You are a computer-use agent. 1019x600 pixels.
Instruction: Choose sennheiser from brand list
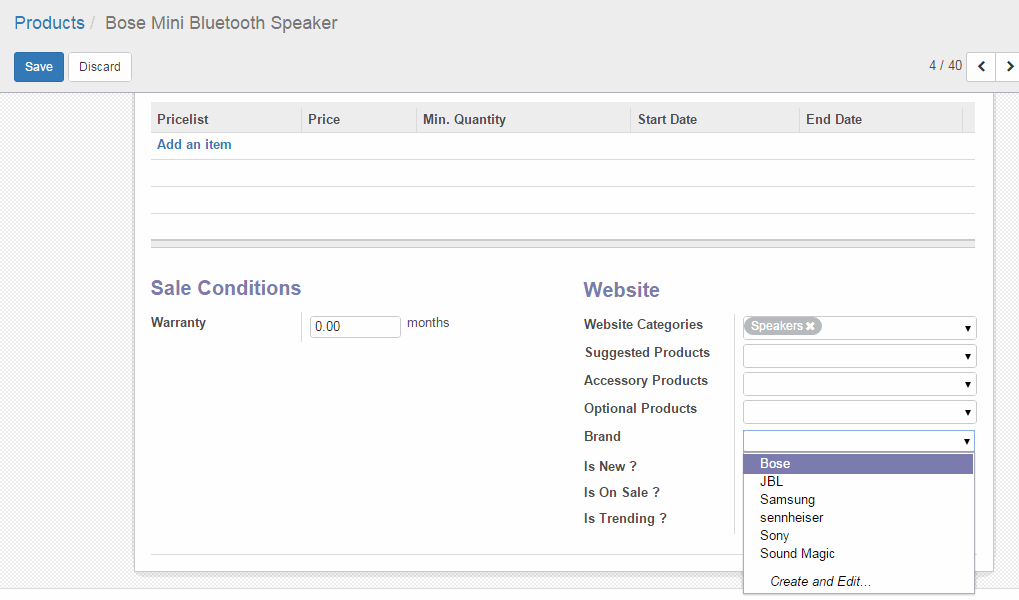(858, 517)
